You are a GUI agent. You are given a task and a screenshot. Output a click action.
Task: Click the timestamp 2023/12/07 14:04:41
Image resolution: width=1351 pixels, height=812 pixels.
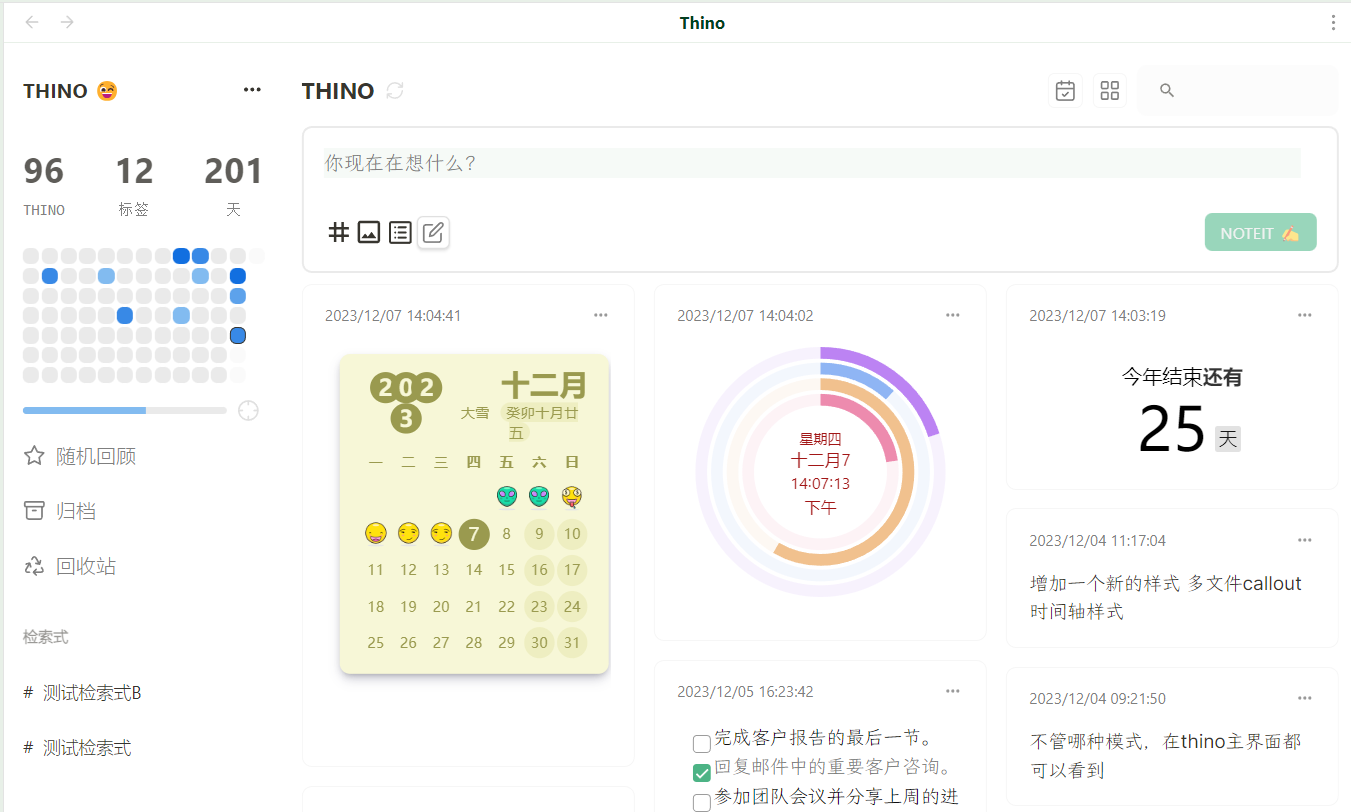coord(393,316)
